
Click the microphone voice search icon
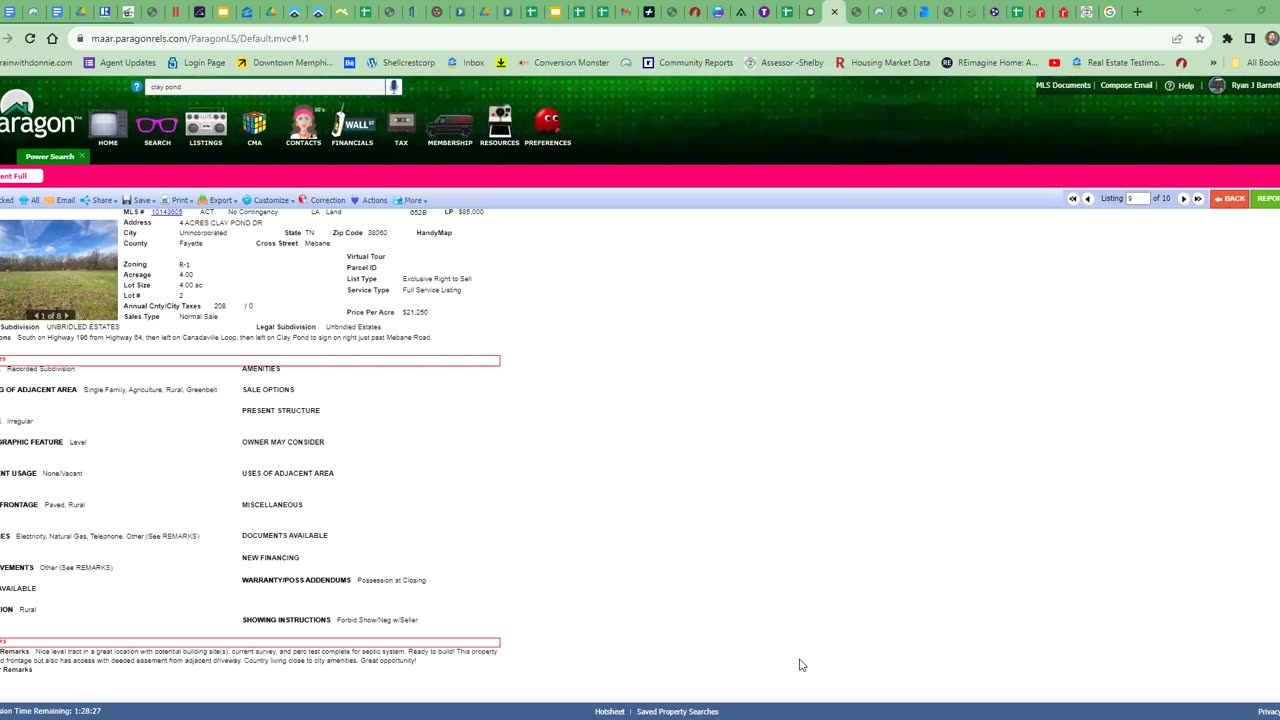pyautogui.click(x=394, y=87)
